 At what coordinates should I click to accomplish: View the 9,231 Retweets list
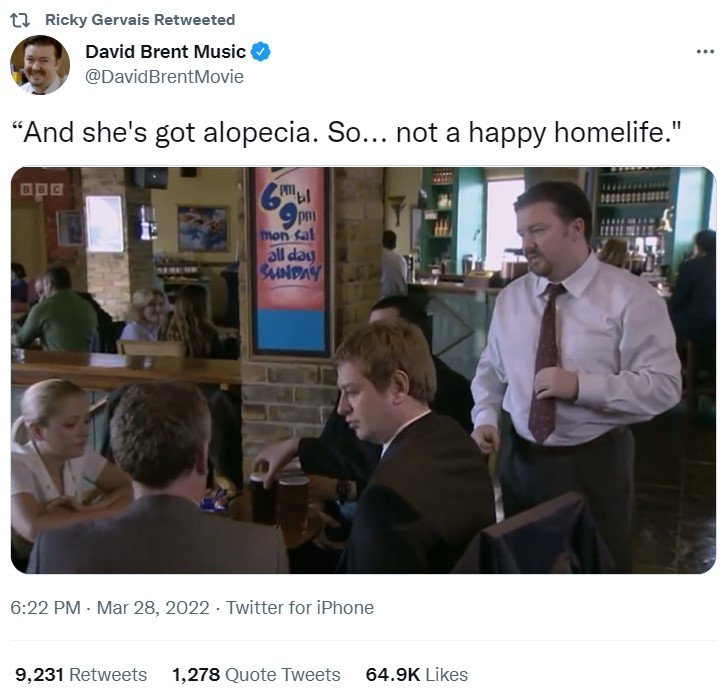tap(81, 675)
